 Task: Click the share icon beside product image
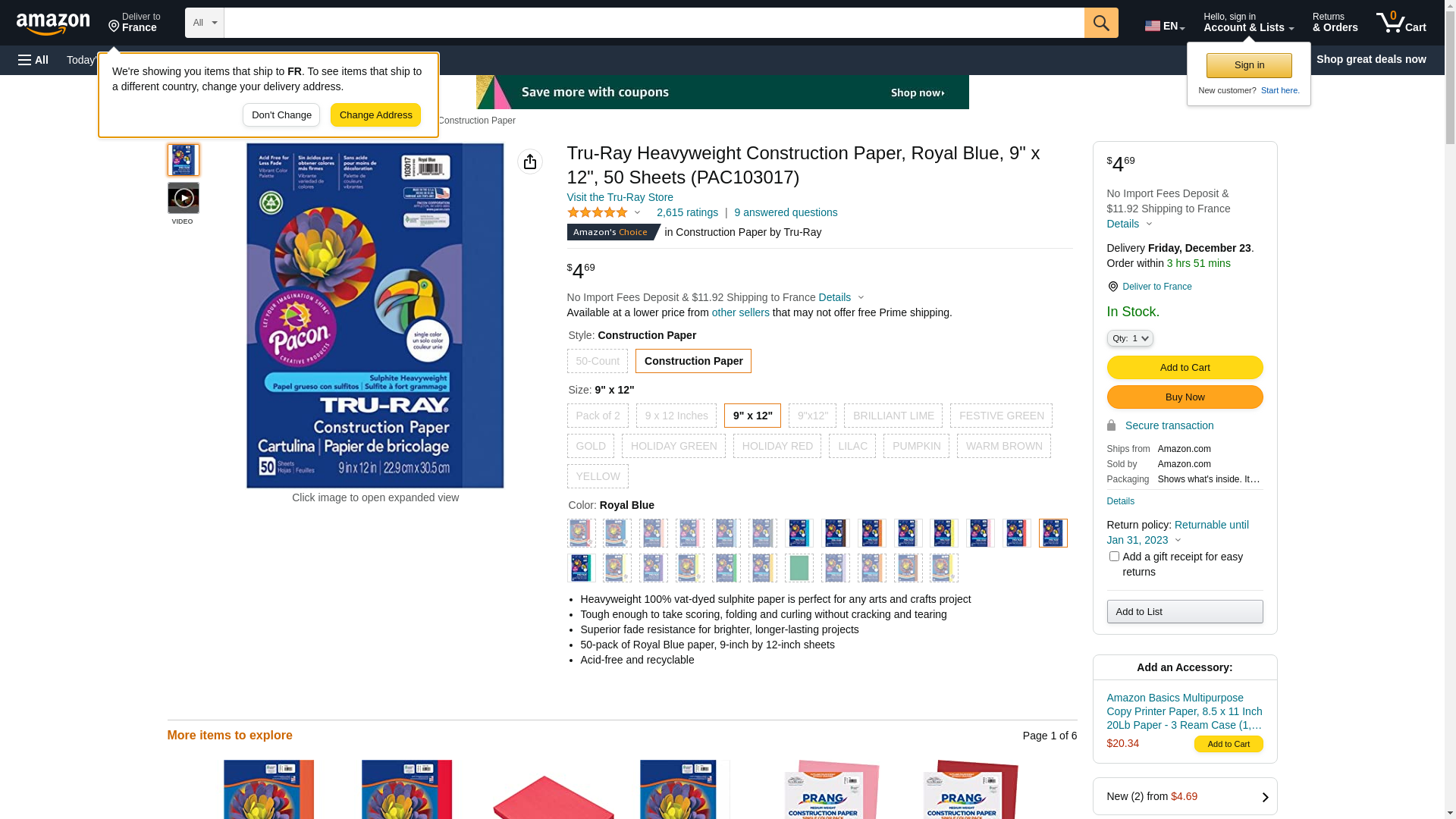[530, 162]
